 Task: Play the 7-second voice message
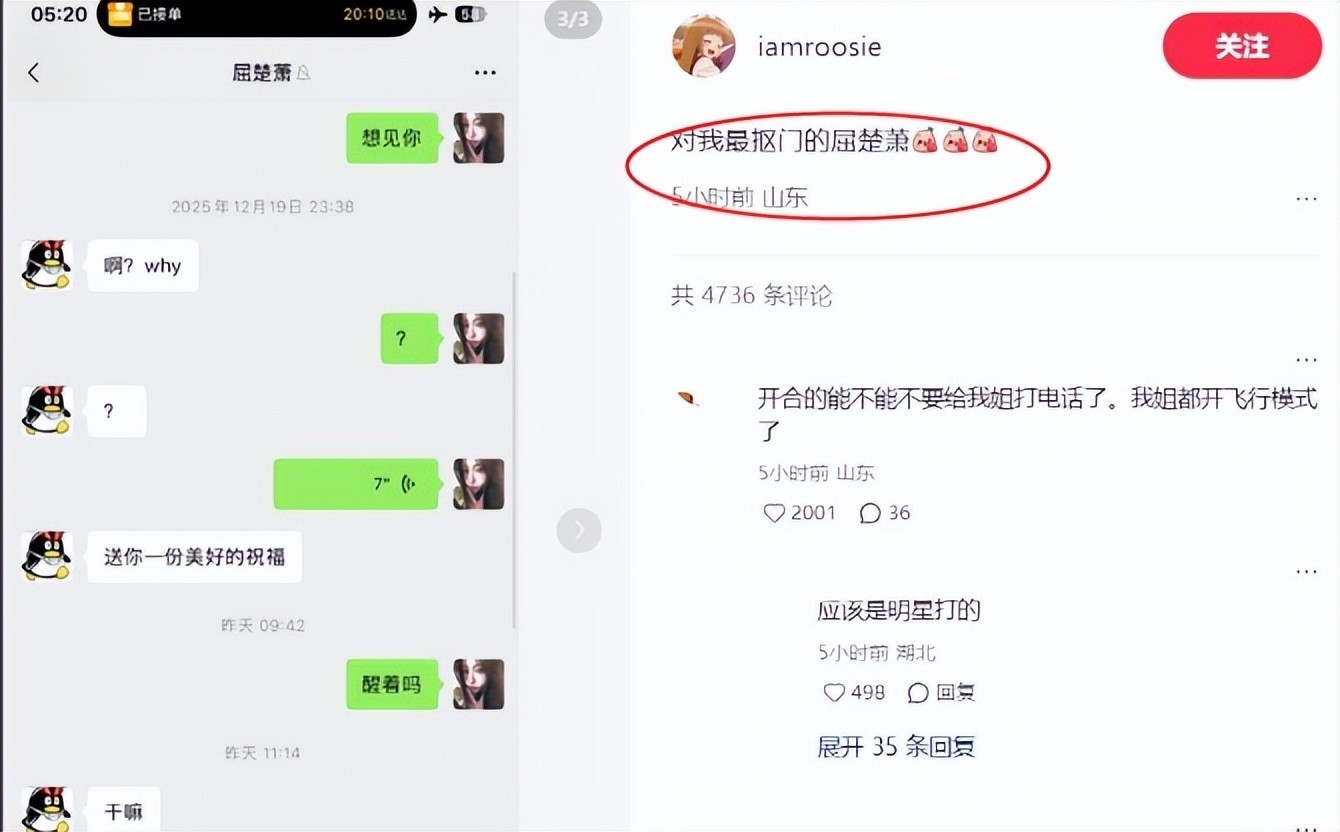(x=356, y=484)
